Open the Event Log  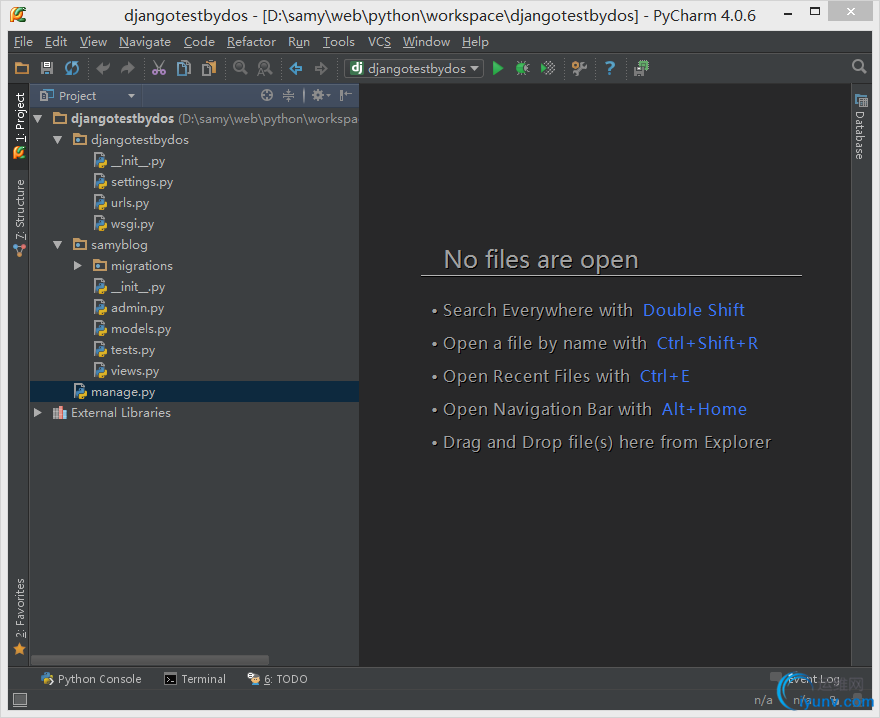[807, 679]
